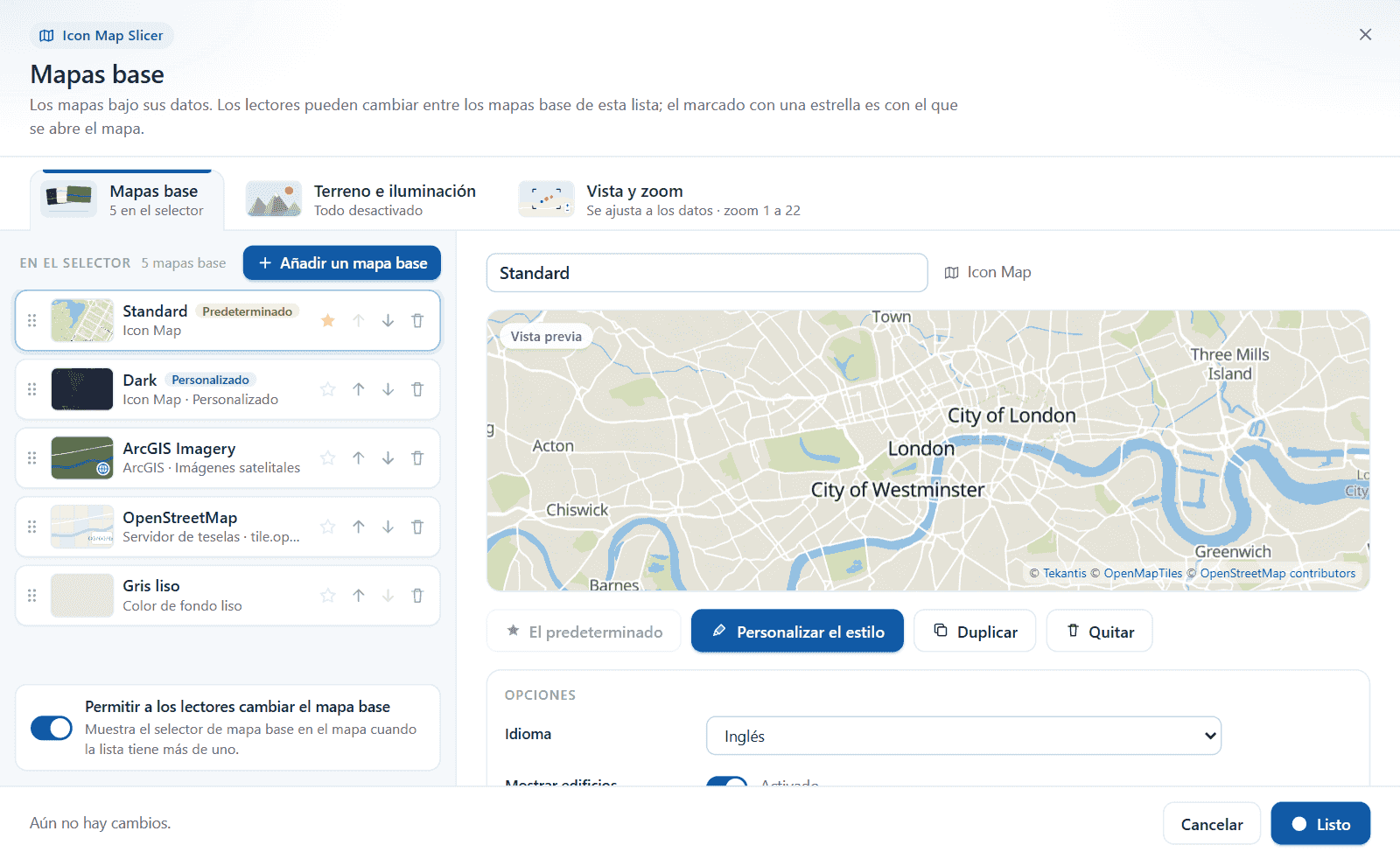
Task: Delete the Standard basemap with trash icon
Action: (x=417, y=320)
